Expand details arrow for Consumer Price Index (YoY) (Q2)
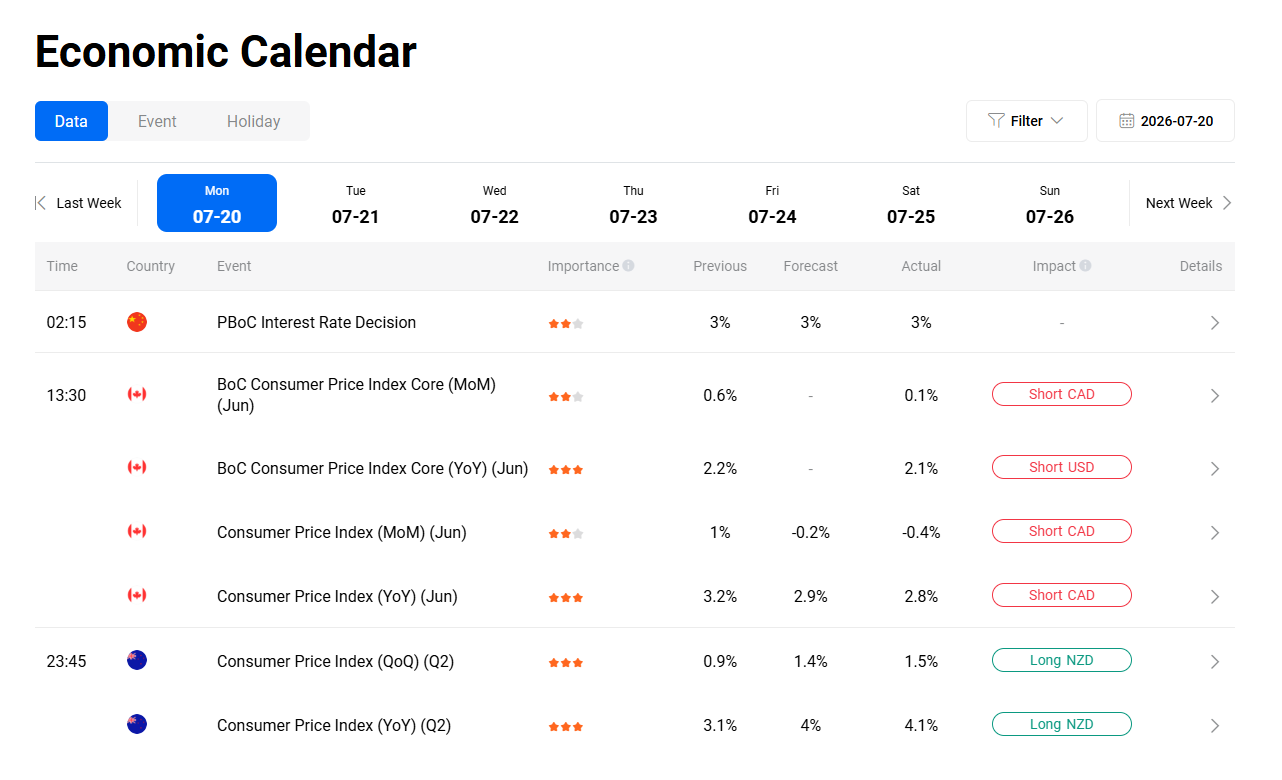Viewport: 1282px width, 780px height. pos(1215,726)
